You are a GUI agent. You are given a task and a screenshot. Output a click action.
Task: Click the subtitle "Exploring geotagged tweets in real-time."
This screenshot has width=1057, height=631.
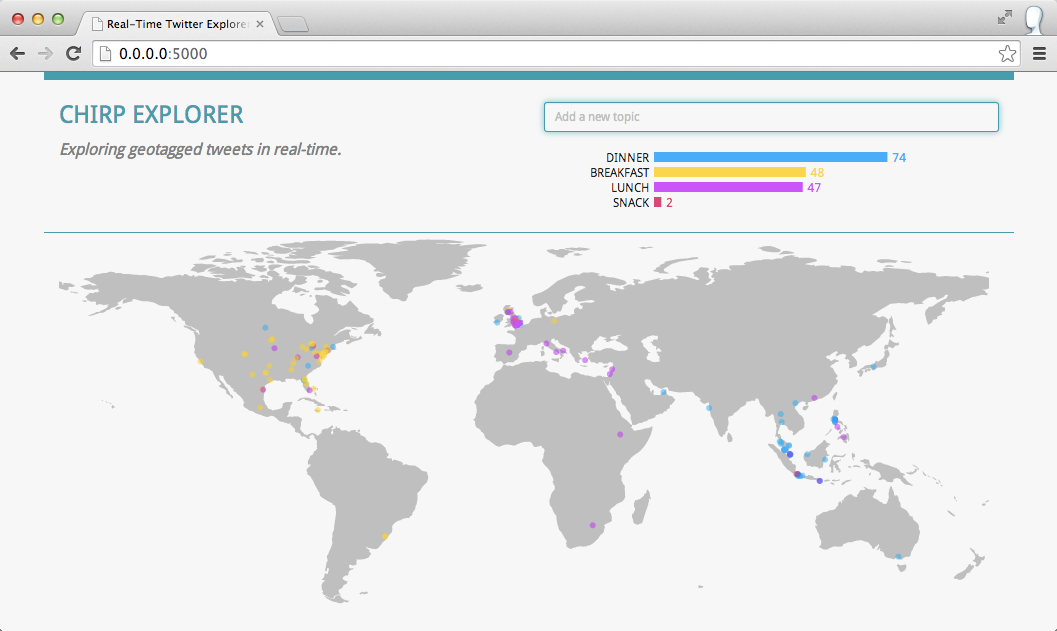(200, 149)
